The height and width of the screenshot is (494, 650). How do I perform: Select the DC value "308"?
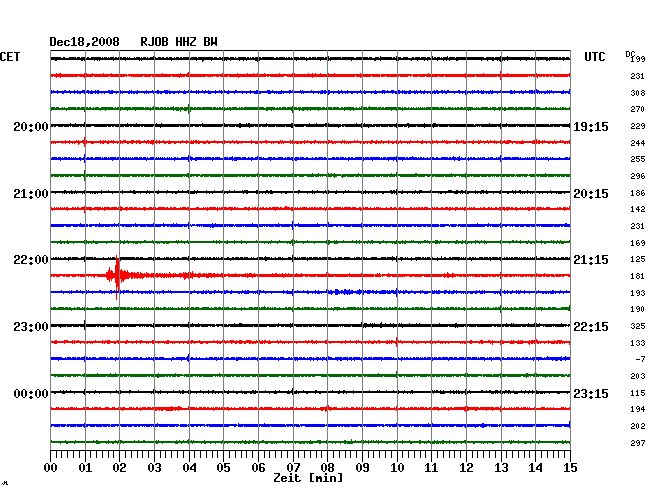pyautogui.click(x=638, y=93)
